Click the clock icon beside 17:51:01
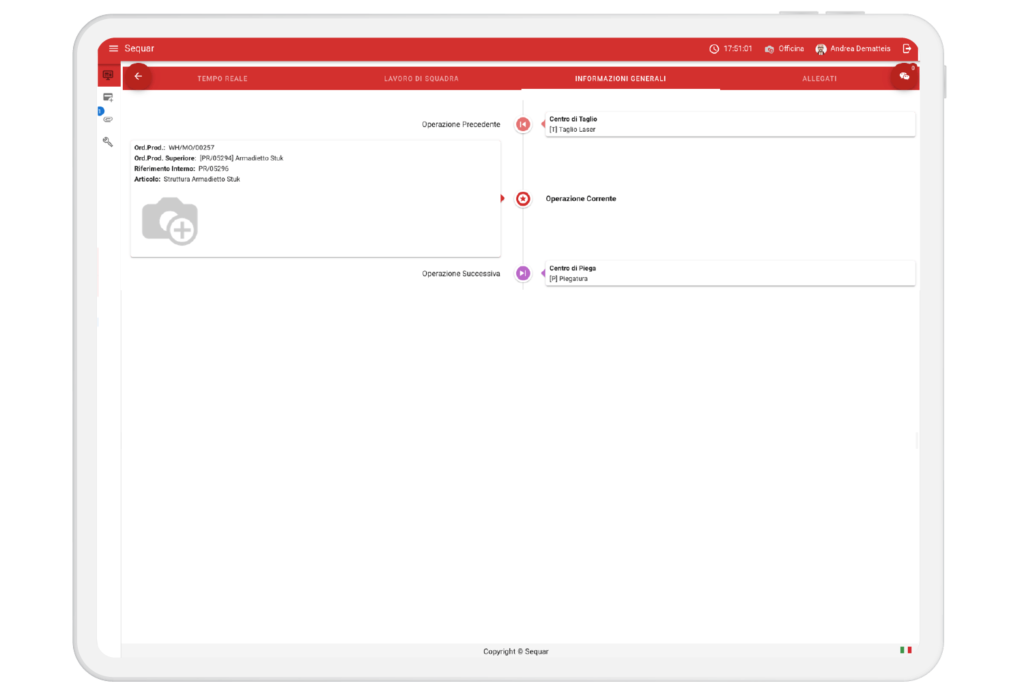Screen dimensions: 1024x694 714,49
